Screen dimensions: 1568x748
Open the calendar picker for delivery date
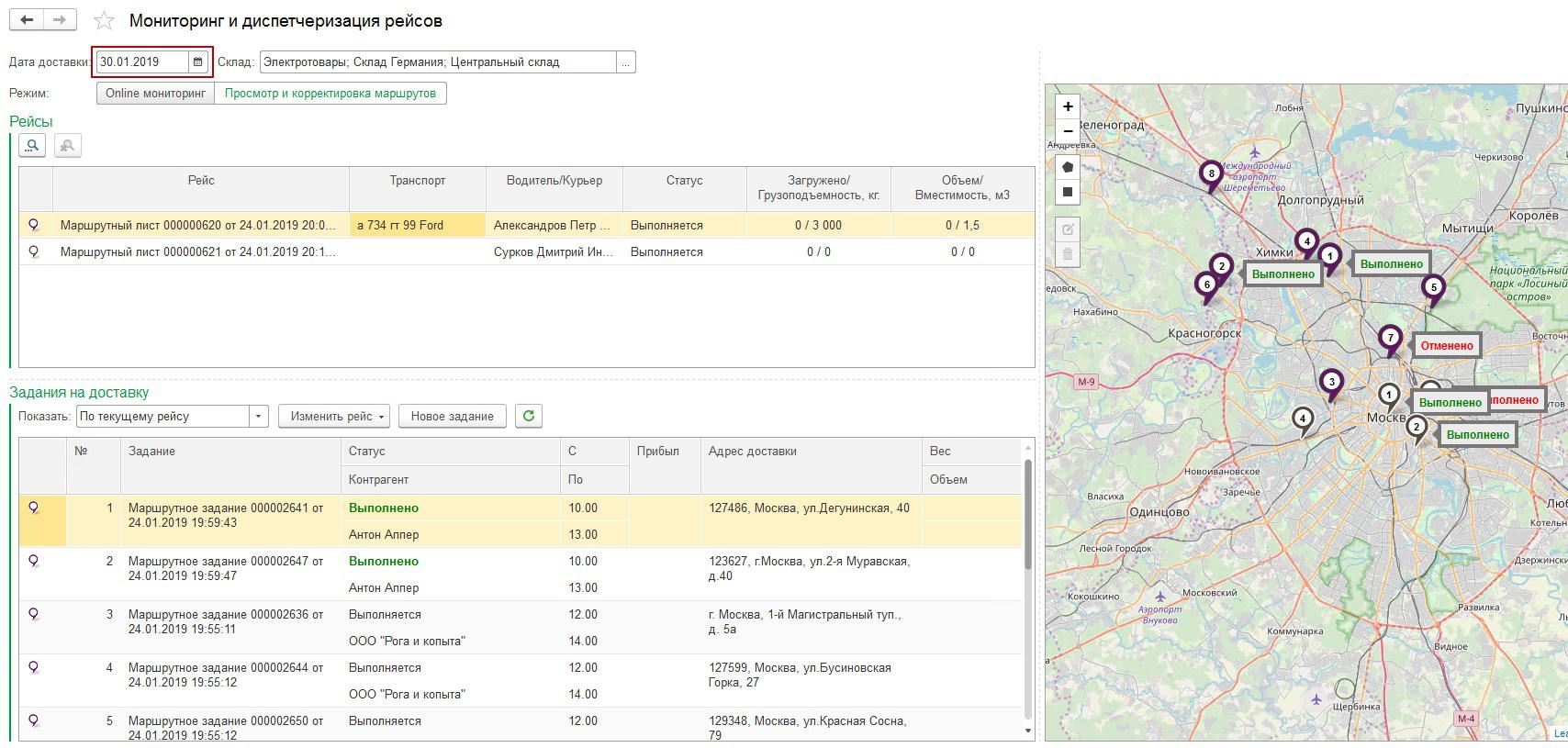point(197,61)
